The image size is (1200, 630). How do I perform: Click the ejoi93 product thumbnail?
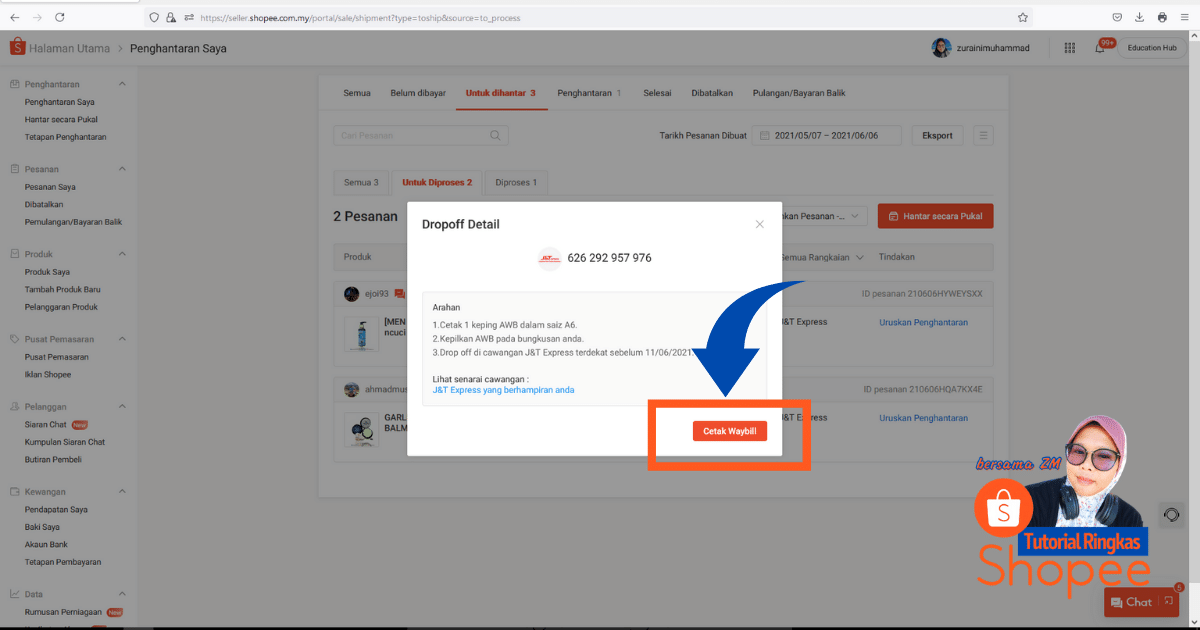coord(361,334)
